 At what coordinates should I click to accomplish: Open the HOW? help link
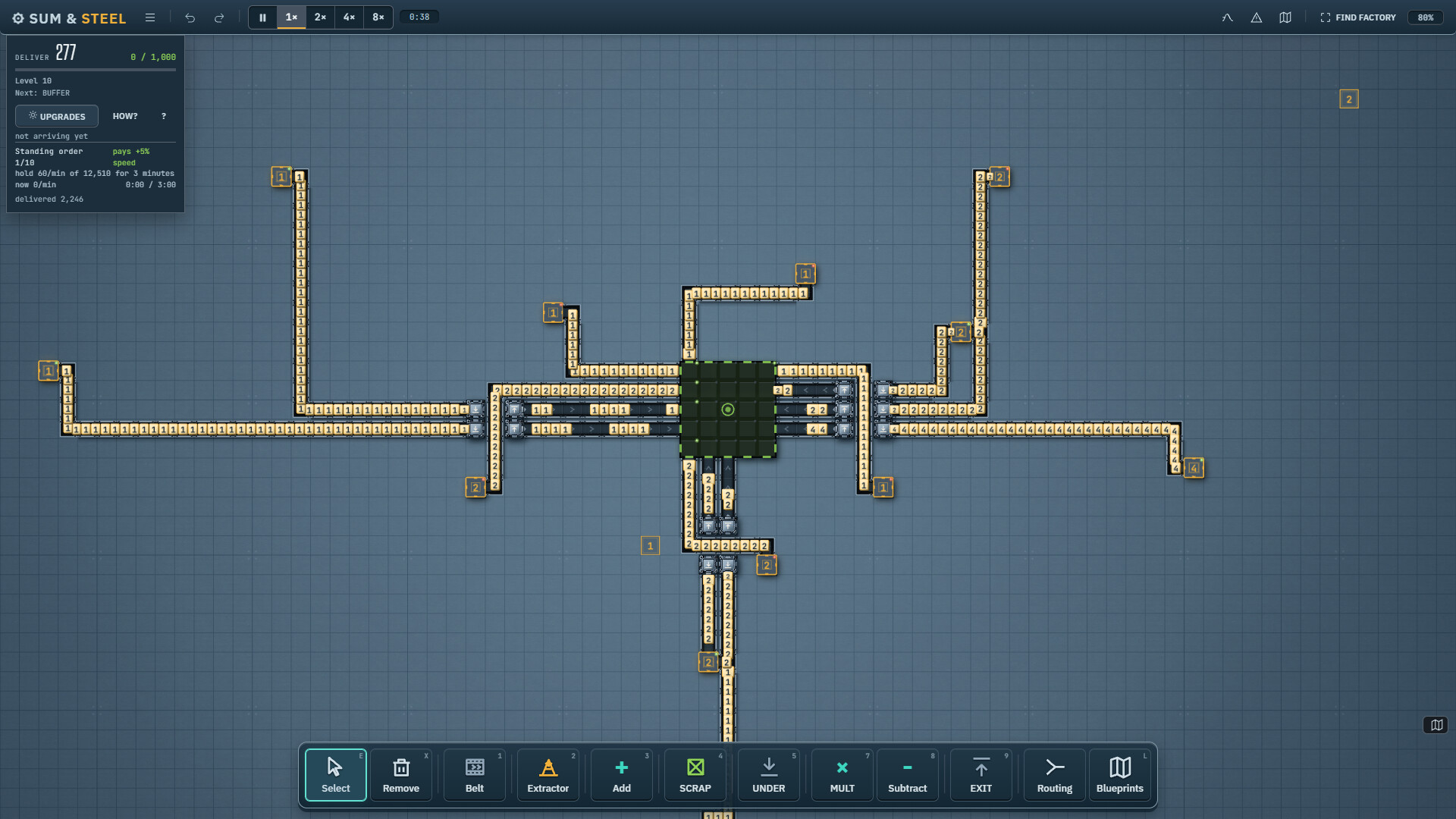tap(125, 116)
